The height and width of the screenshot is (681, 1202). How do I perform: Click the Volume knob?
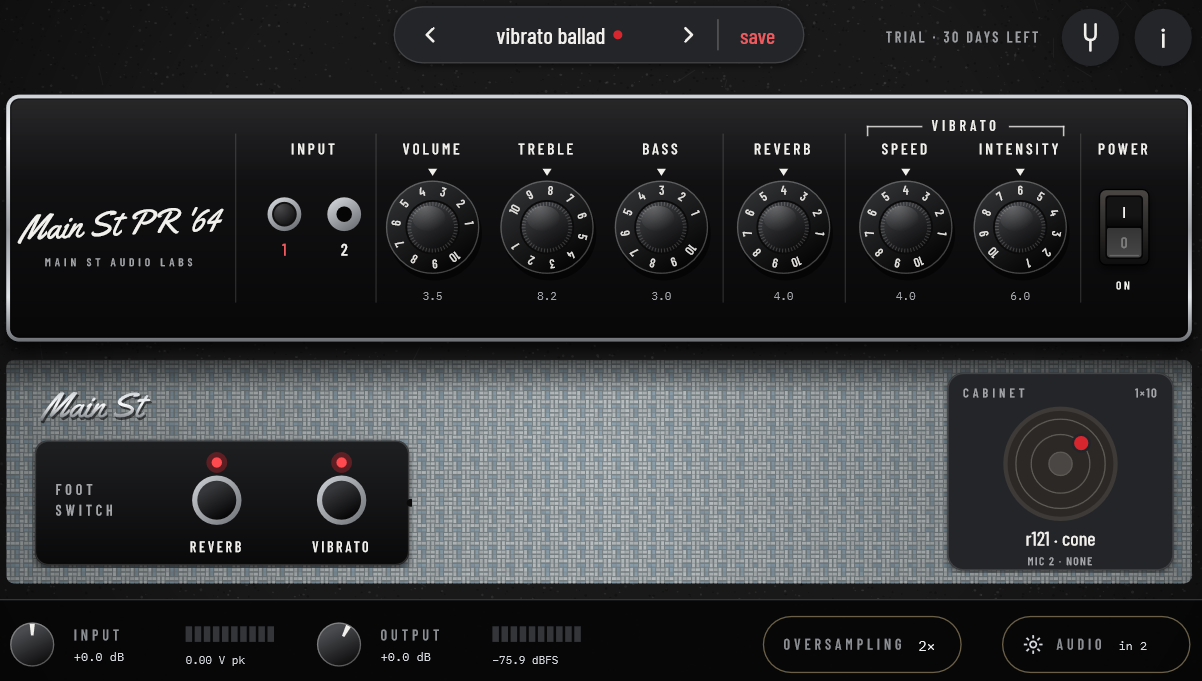(x=432, y=227)
